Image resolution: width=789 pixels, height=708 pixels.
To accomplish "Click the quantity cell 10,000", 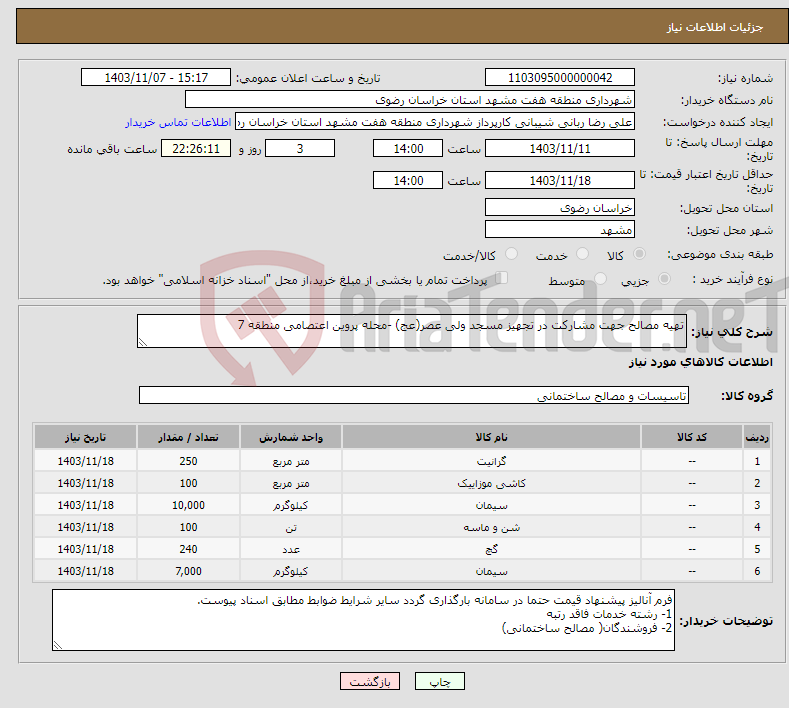I will [x=188, y=505].
